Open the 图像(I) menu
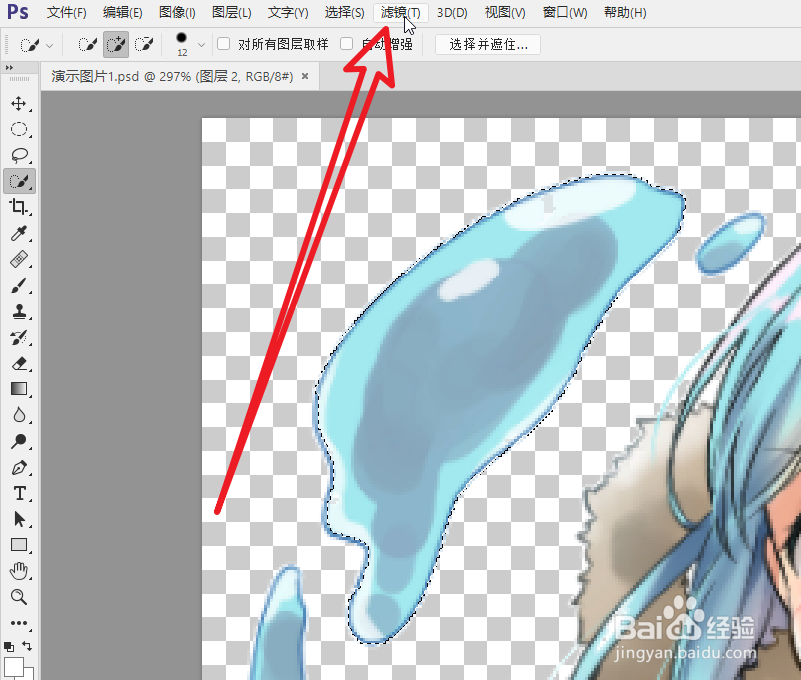Viewport: 801px width, 680px height. pos(177,12)
